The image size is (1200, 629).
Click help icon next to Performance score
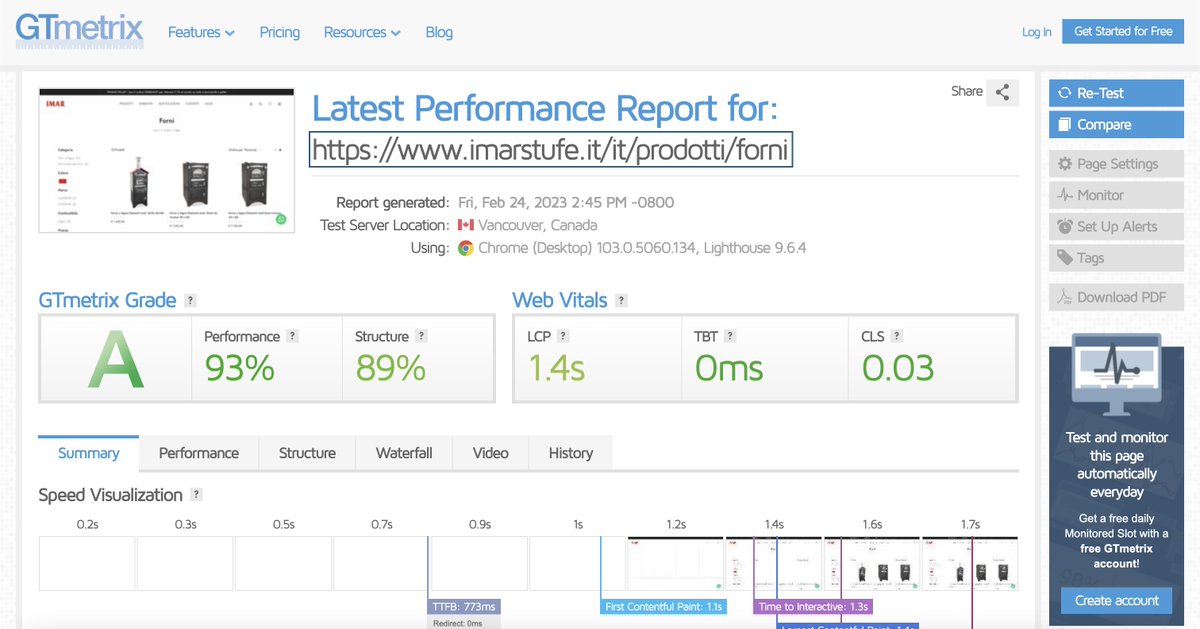(292, 336)
